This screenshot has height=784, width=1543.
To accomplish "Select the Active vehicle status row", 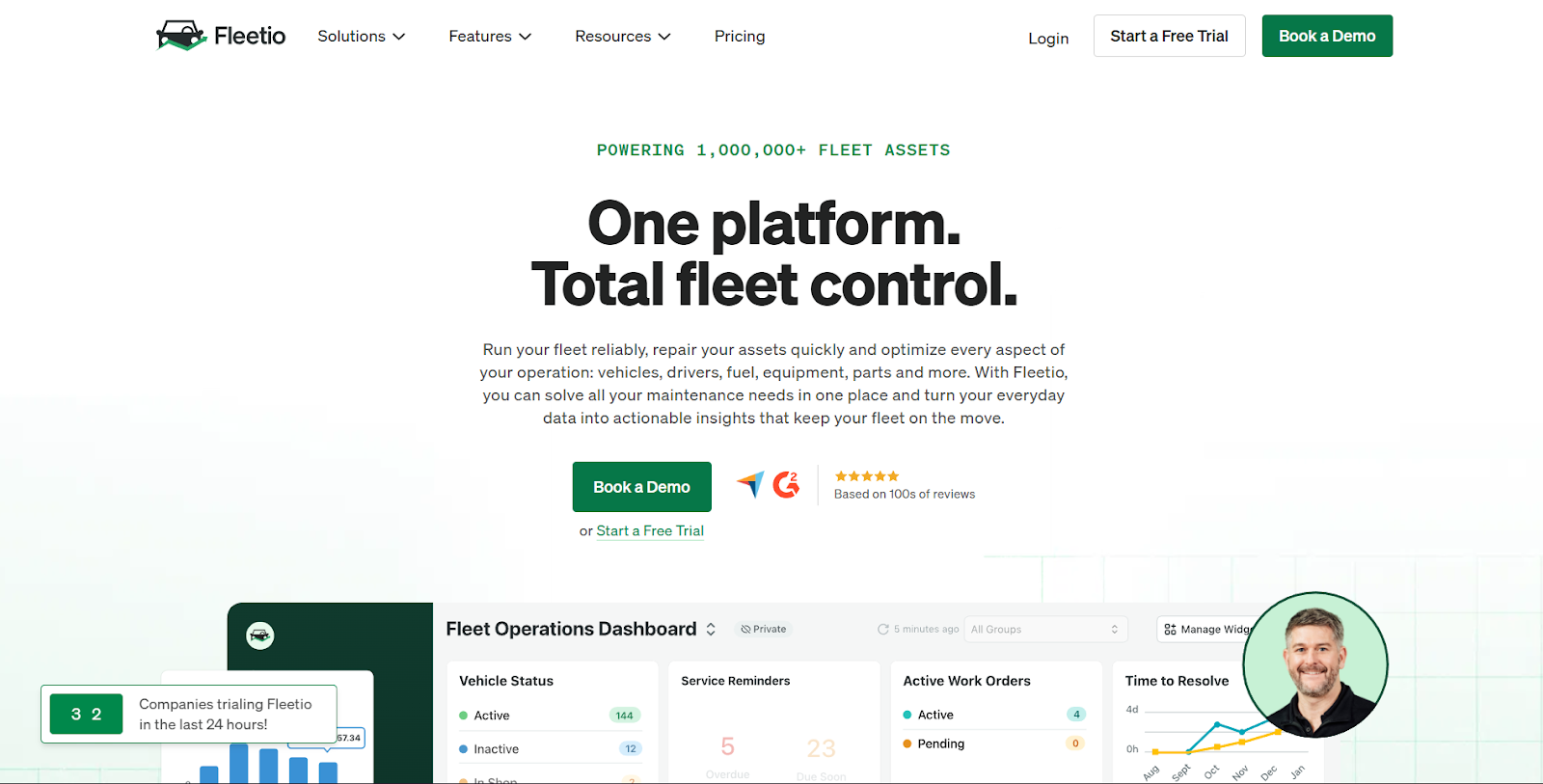I will pos(550,716).
